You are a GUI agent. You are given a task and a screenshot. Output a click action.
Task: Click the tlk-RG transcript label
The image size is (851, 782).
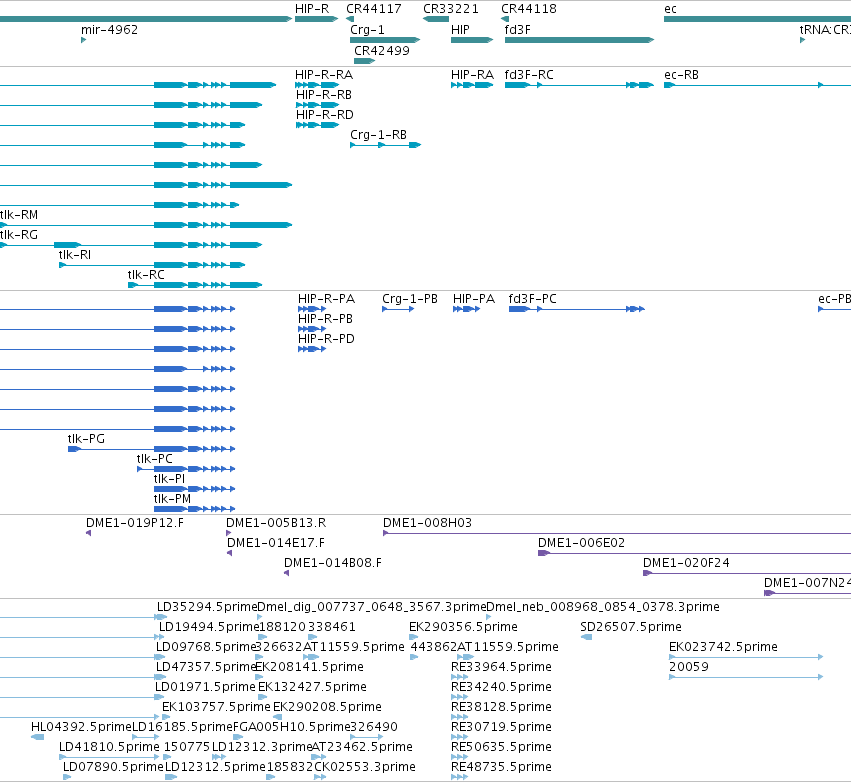coord(19,235)
